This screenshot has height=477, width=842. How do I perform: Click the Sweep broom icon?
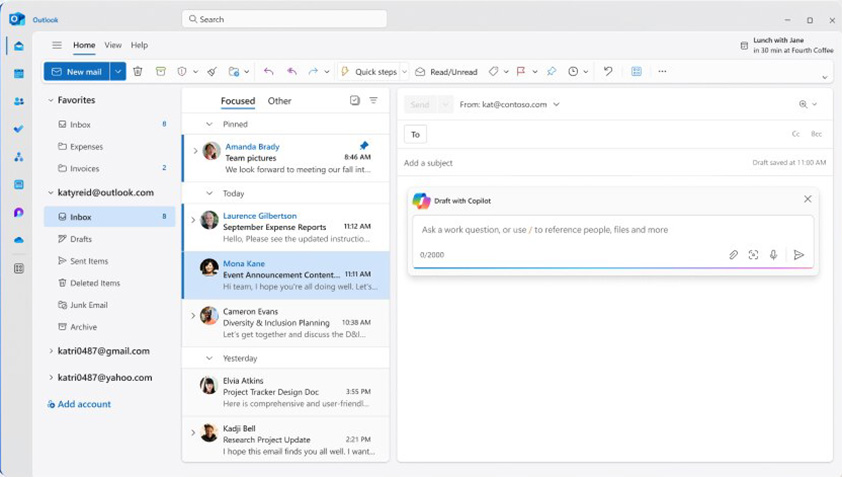tap(212, 71)
